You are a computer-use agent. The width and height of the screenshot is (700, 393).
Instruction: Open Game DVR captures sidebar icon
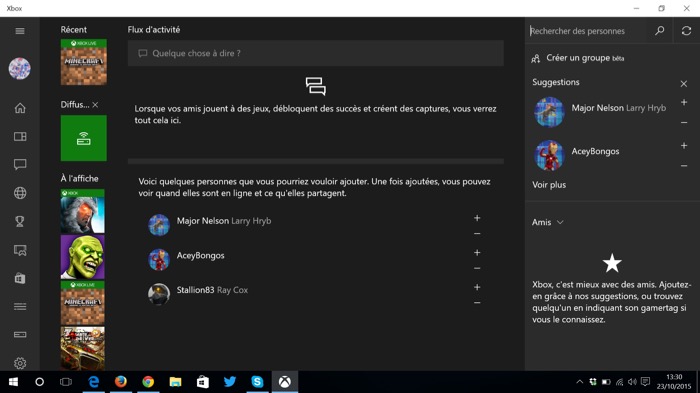20,250
